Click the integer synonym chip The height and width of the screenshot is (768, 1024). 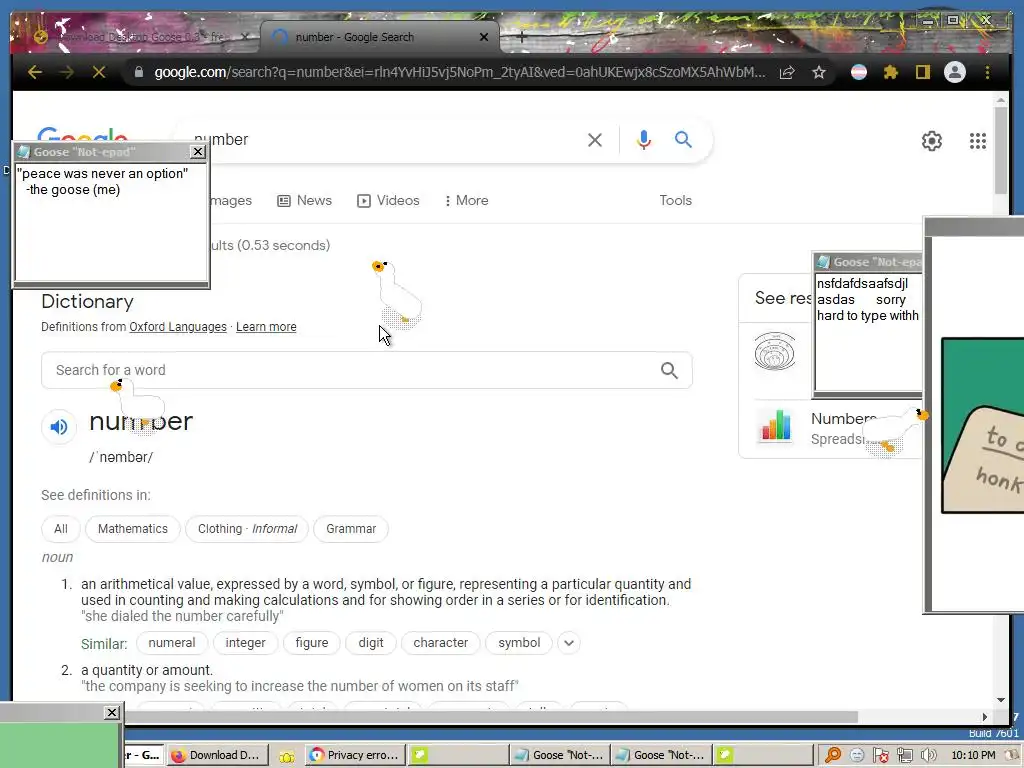tap(246, 643)
